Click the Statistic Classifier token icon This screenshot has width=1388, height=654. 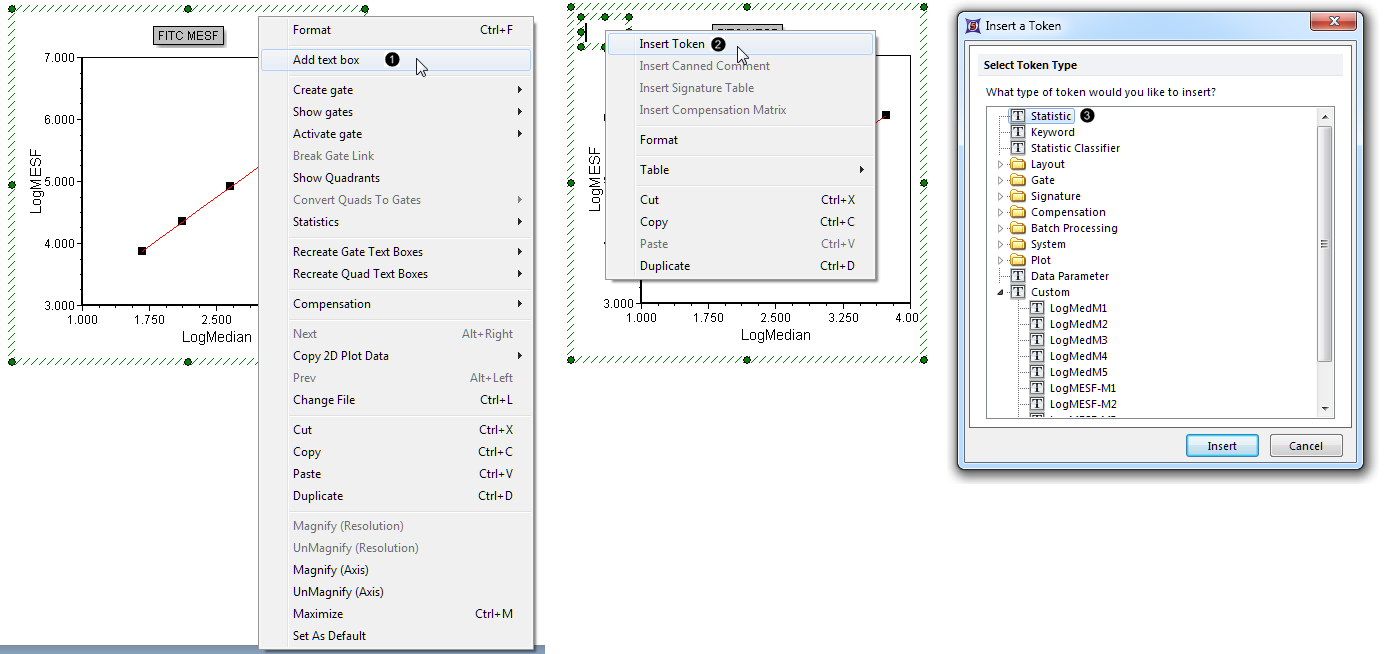tap(1018, 148)
